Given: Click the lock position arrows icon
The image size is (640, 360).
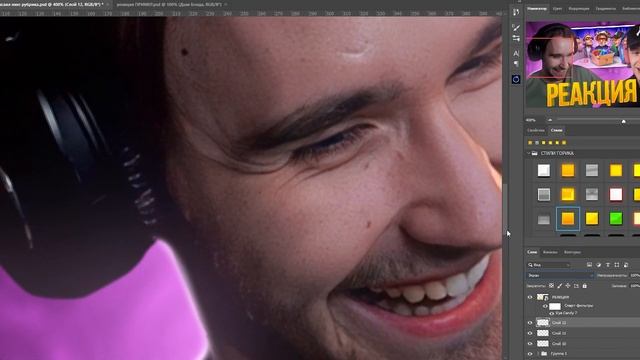Looking at the screenshot, I should click(568, 286).
